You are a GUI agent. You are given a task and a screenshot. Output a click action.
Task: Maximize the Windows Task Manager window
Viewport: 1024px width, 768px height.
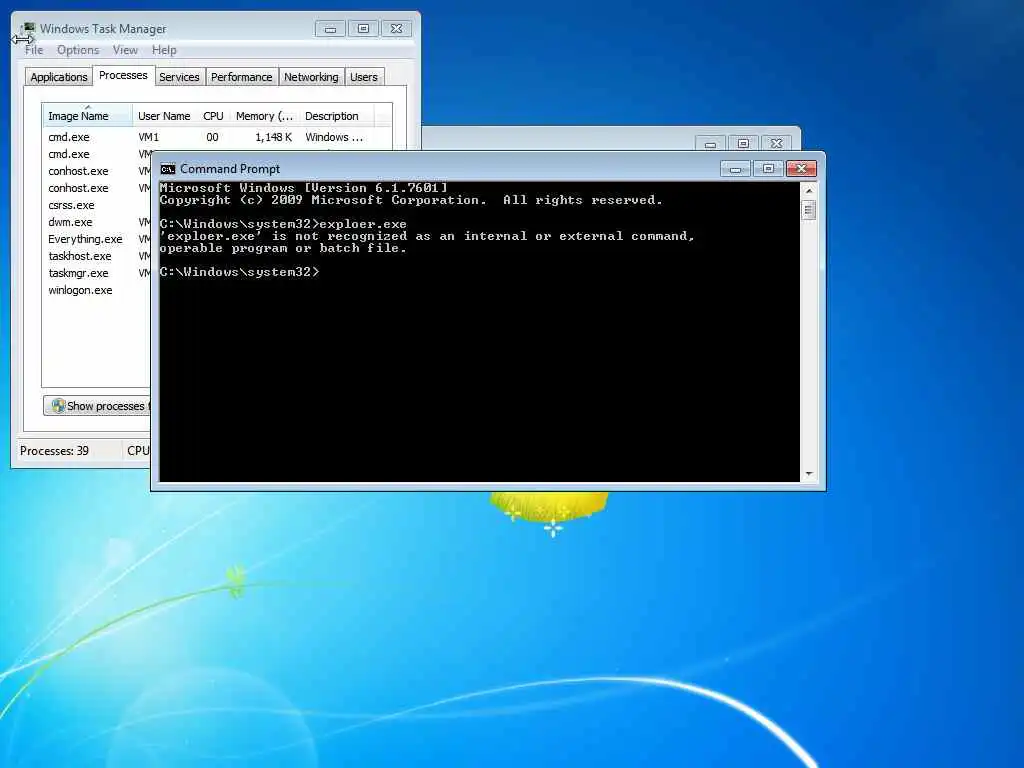[363, 29]
